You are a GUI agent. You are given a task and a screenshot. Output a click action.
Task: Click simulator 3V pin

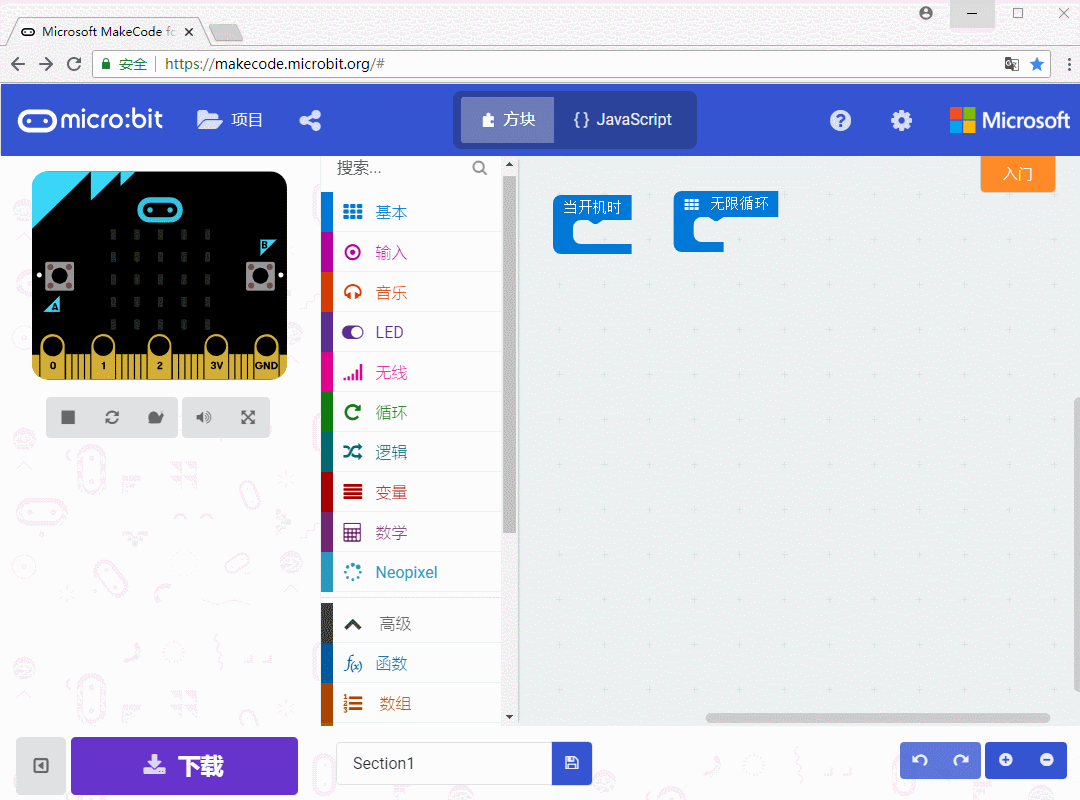tap(216, 356)
